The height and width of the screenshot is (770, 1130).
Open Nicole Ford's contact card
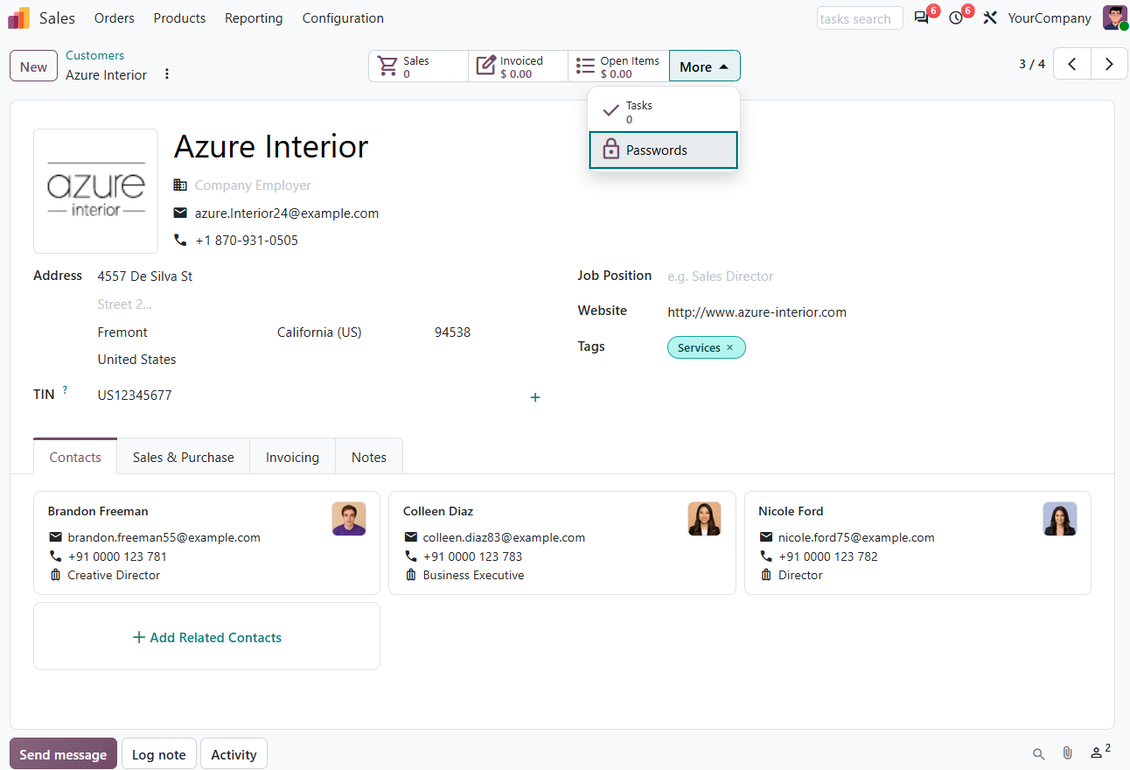click(x=917, y=543)
